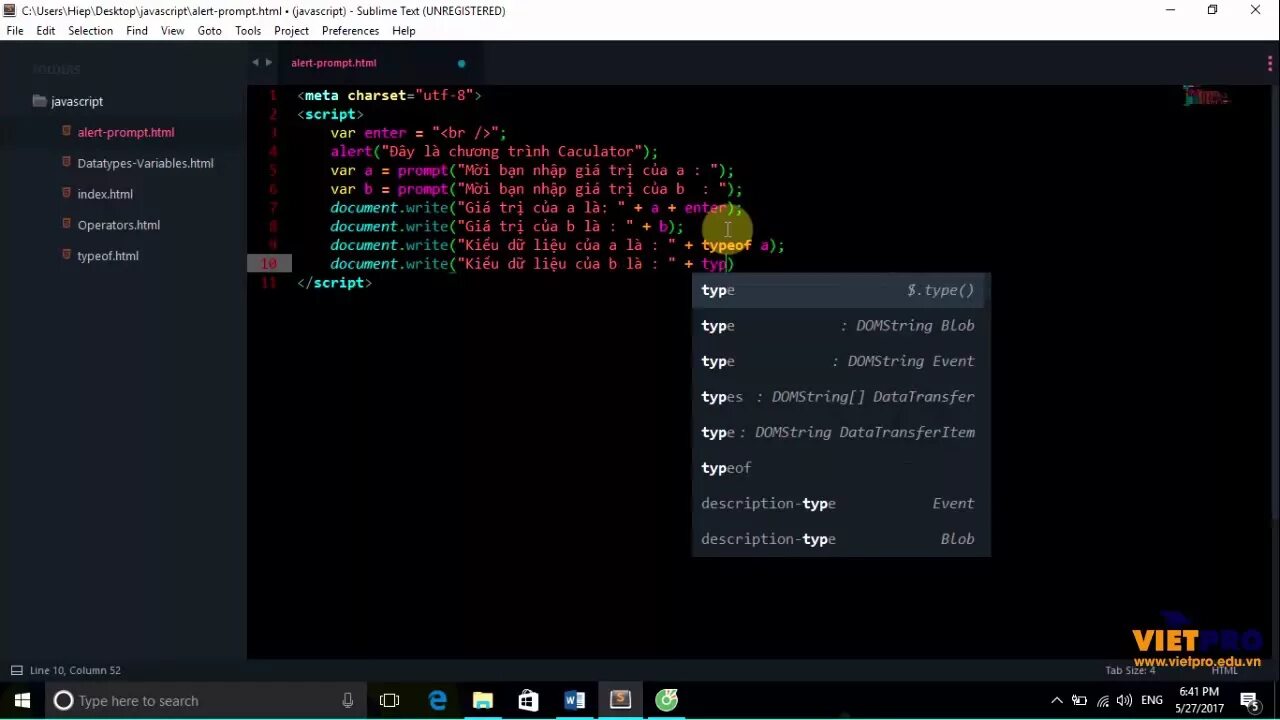Open Datatypes-Variables.html in the sidebar

(x=145, y=163)
